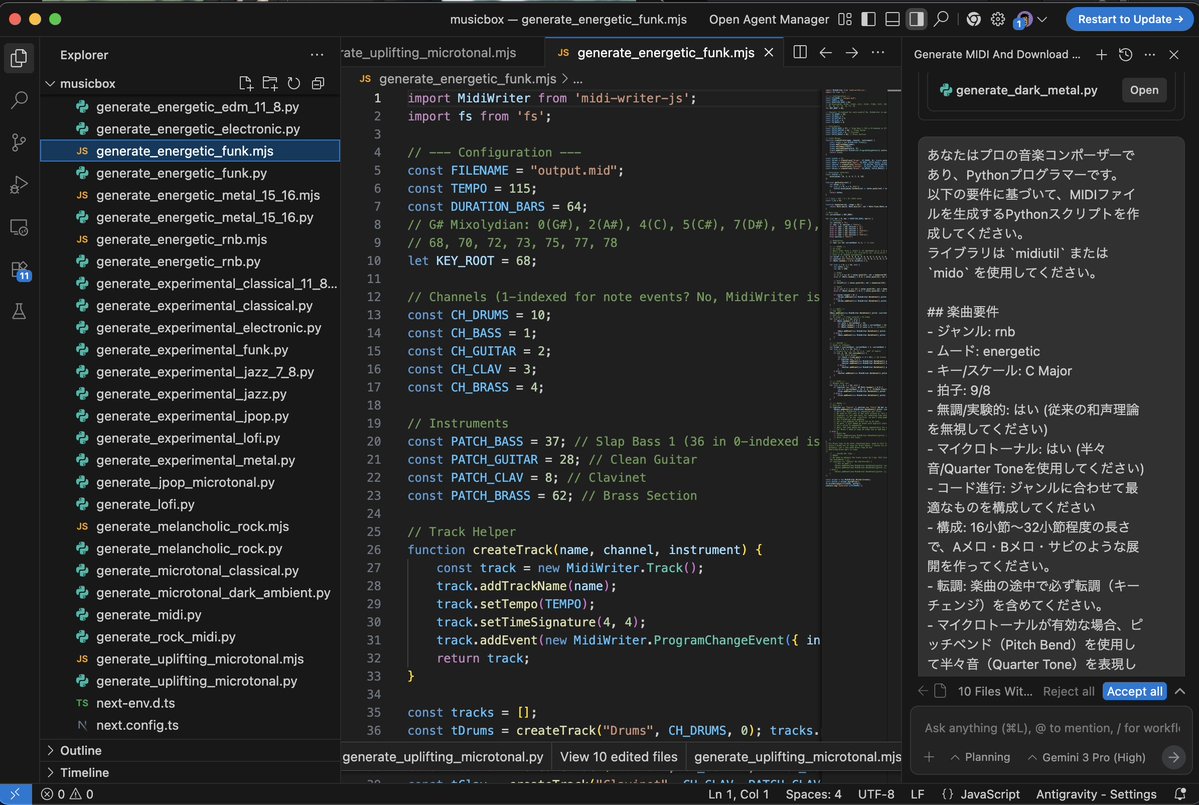The image size is (1199, 805).
Task: Click Open next to generate_dark_metal.py
Action: pos(1144,90)
